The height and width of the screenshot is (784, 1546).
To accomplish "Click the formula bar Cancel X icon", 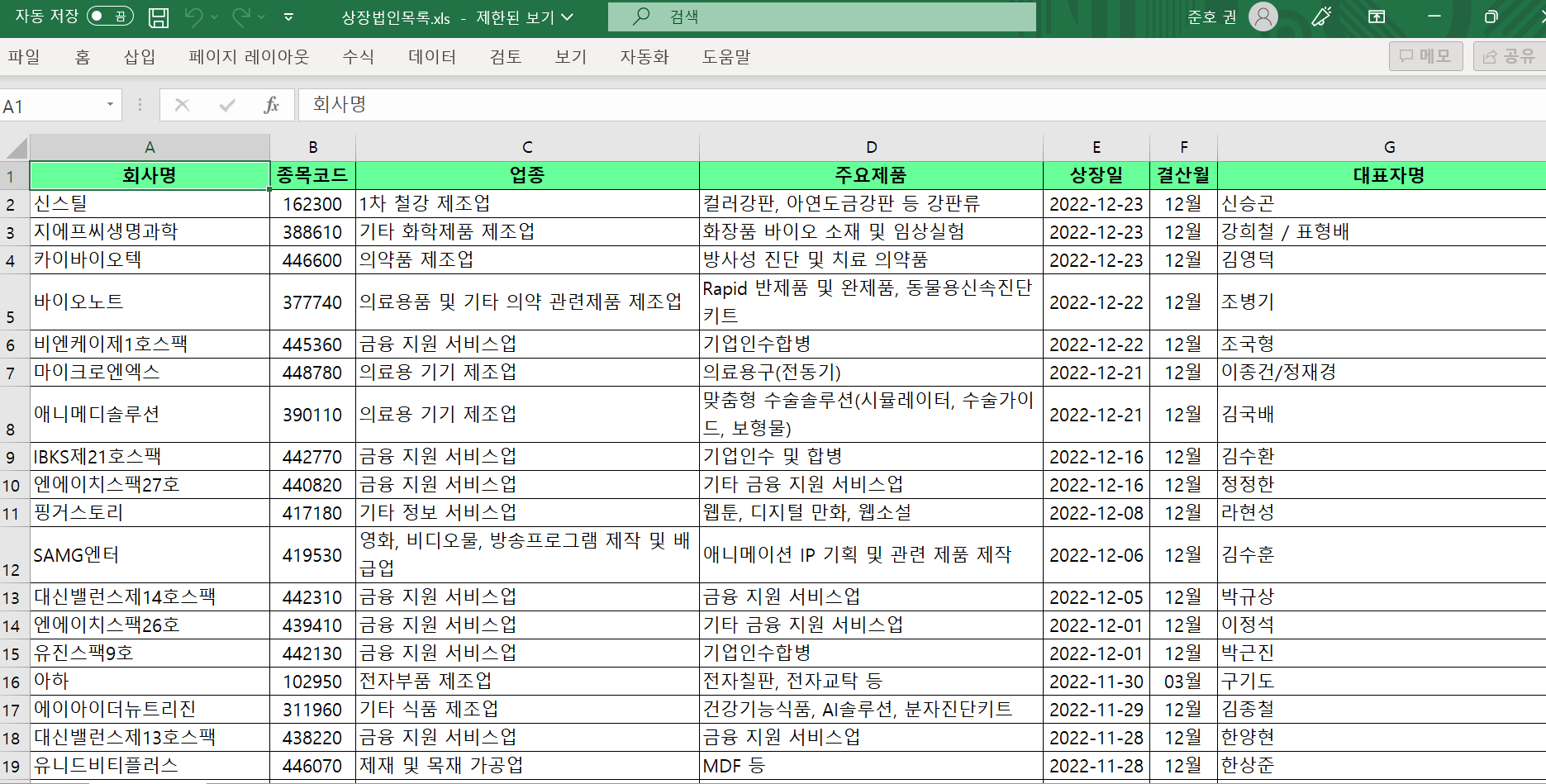I will 183,105.
